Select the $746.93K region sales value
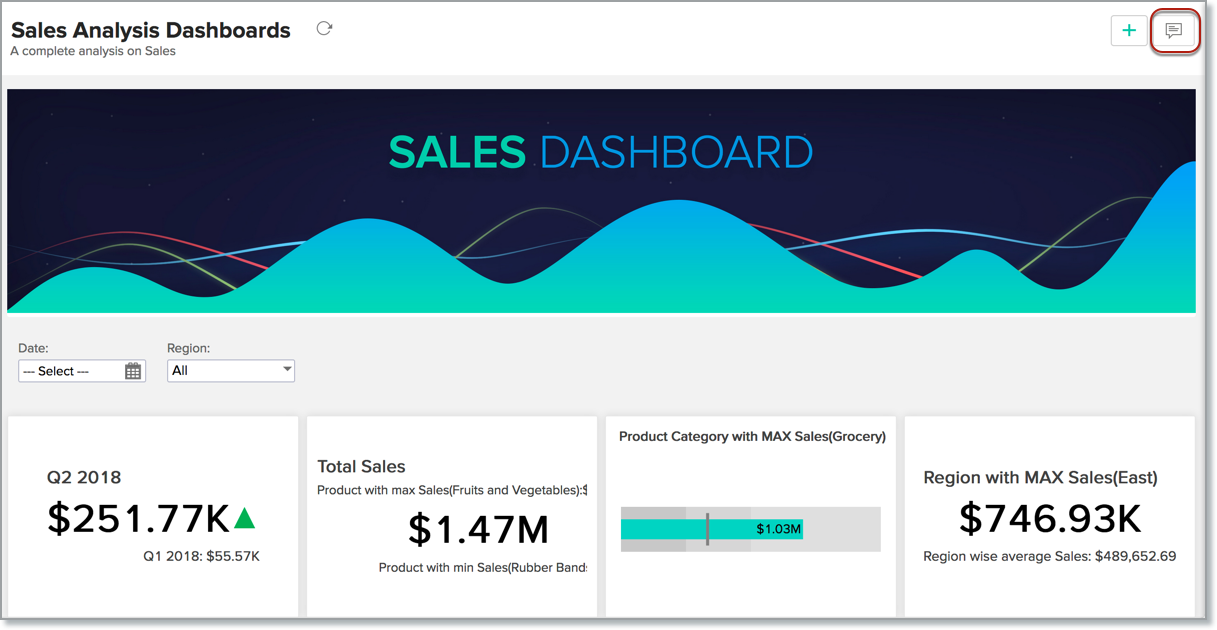The width and height of the screenshot is (1217, 630). coord(1049,518)
